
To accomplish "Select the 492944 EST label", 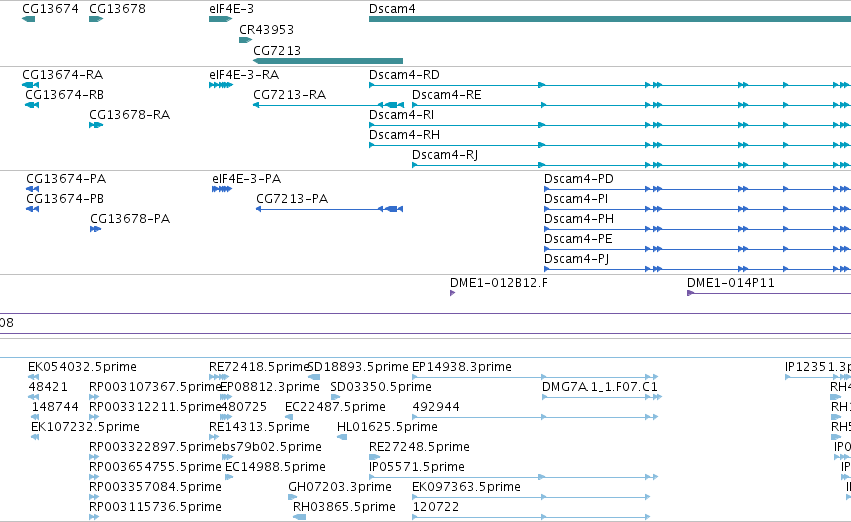I will click(436, 407).
